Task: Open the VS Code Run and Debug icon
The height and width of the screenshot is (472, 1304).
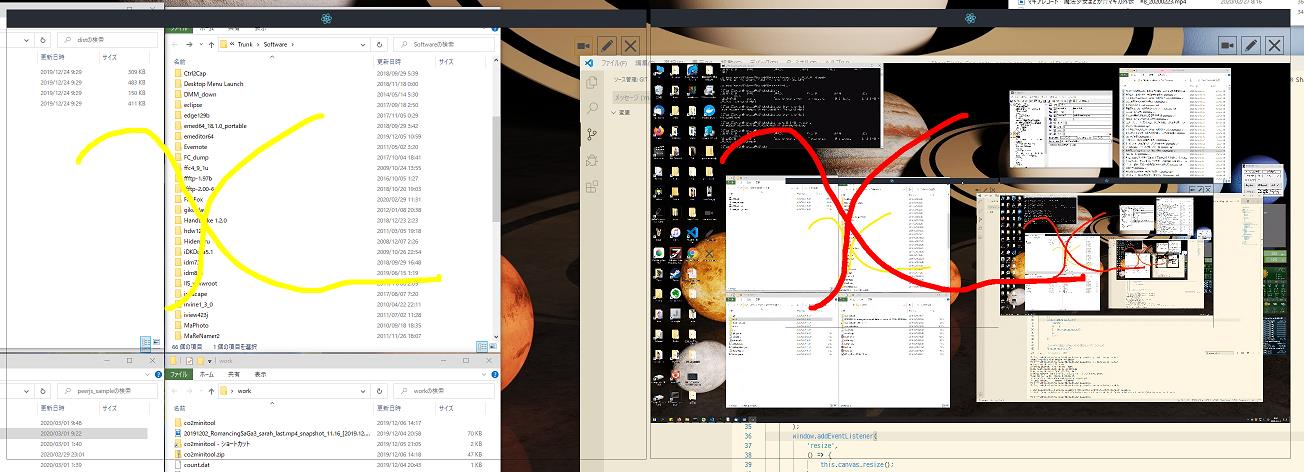Action: 591,160
